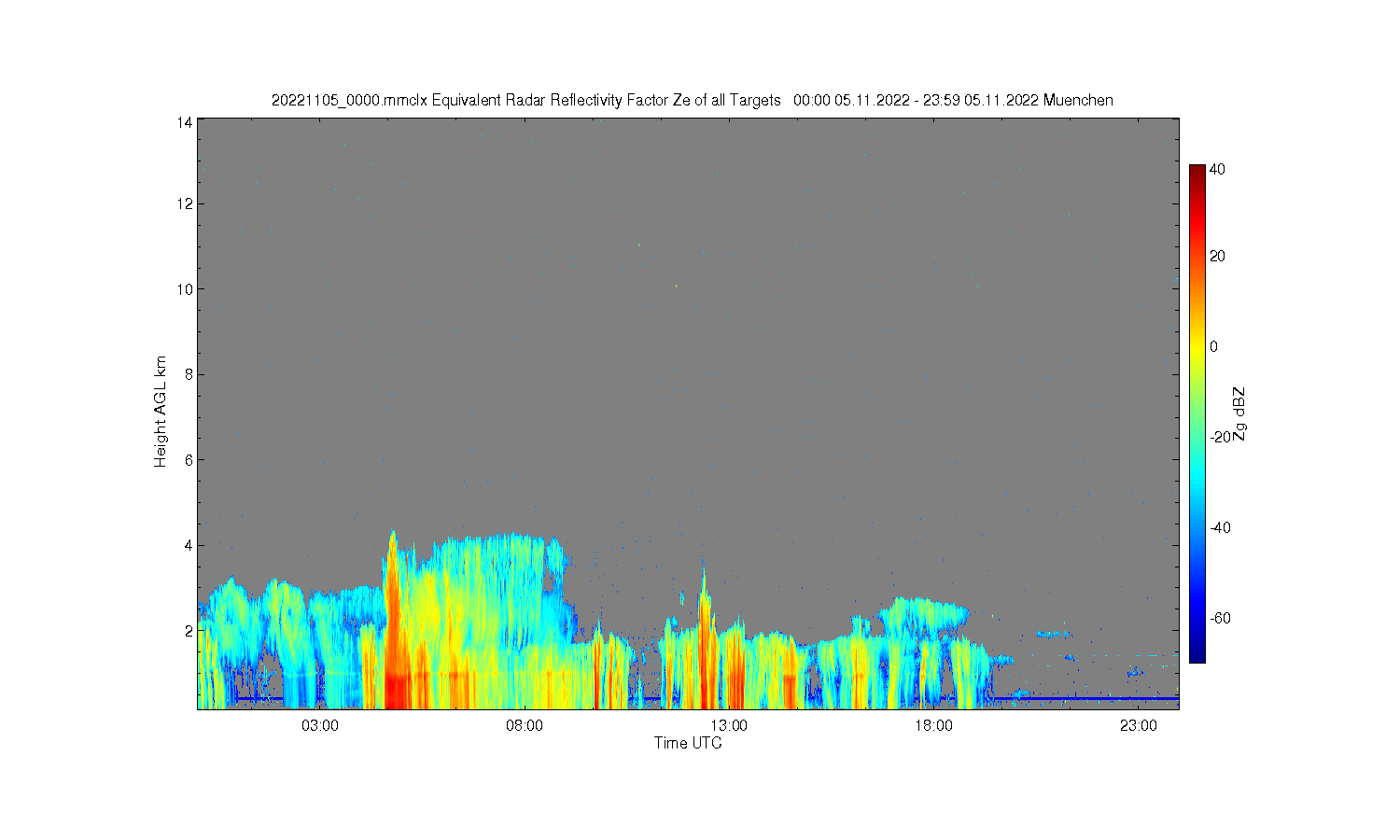Click the colorbar value 40

(1217, 170)
